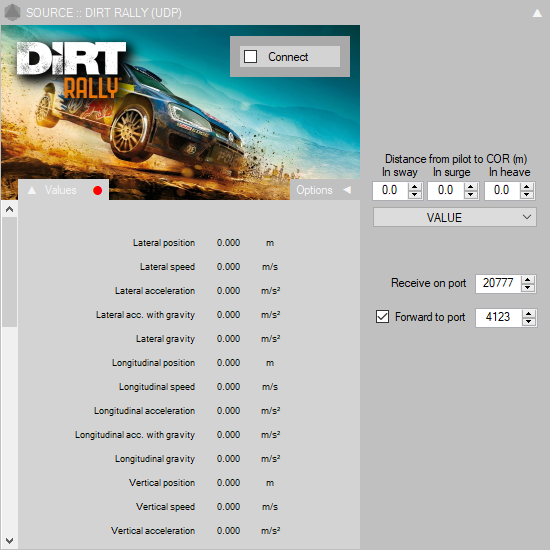Decrement the Forward to port number
This screenshot has height=550, width=550.
[x=529, y=322]
